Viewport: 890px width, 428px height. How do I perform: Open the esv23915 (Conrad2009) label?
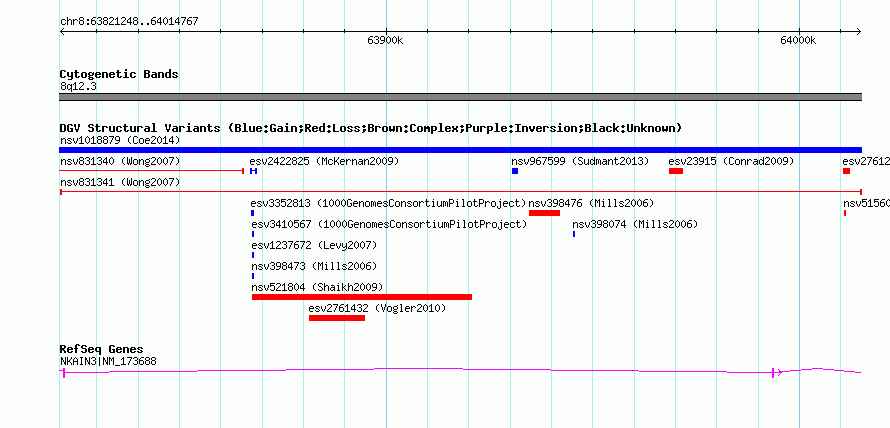coord(731,162)
